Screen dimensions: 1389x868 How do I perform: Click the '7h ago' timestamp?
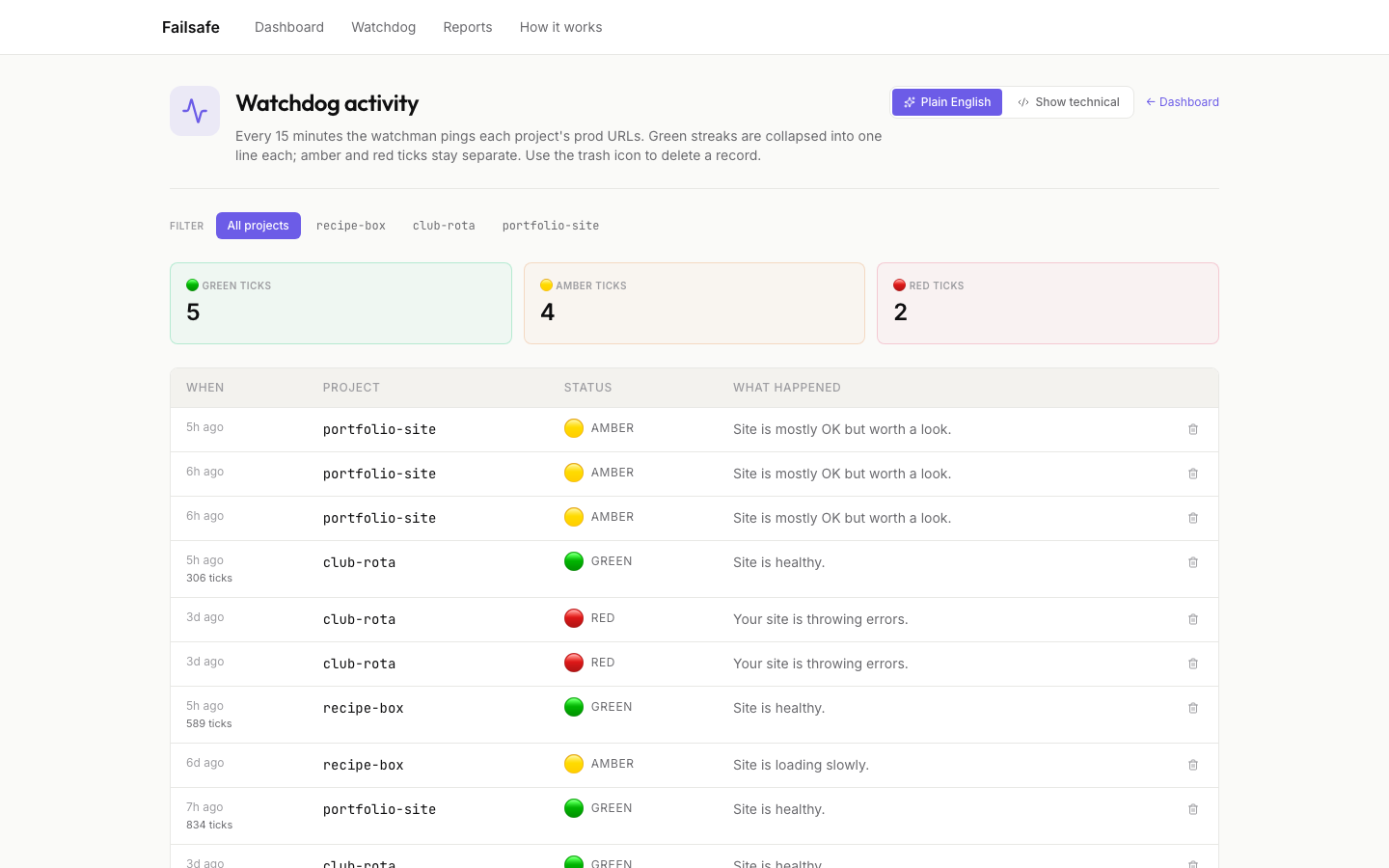tap(204, 807)
